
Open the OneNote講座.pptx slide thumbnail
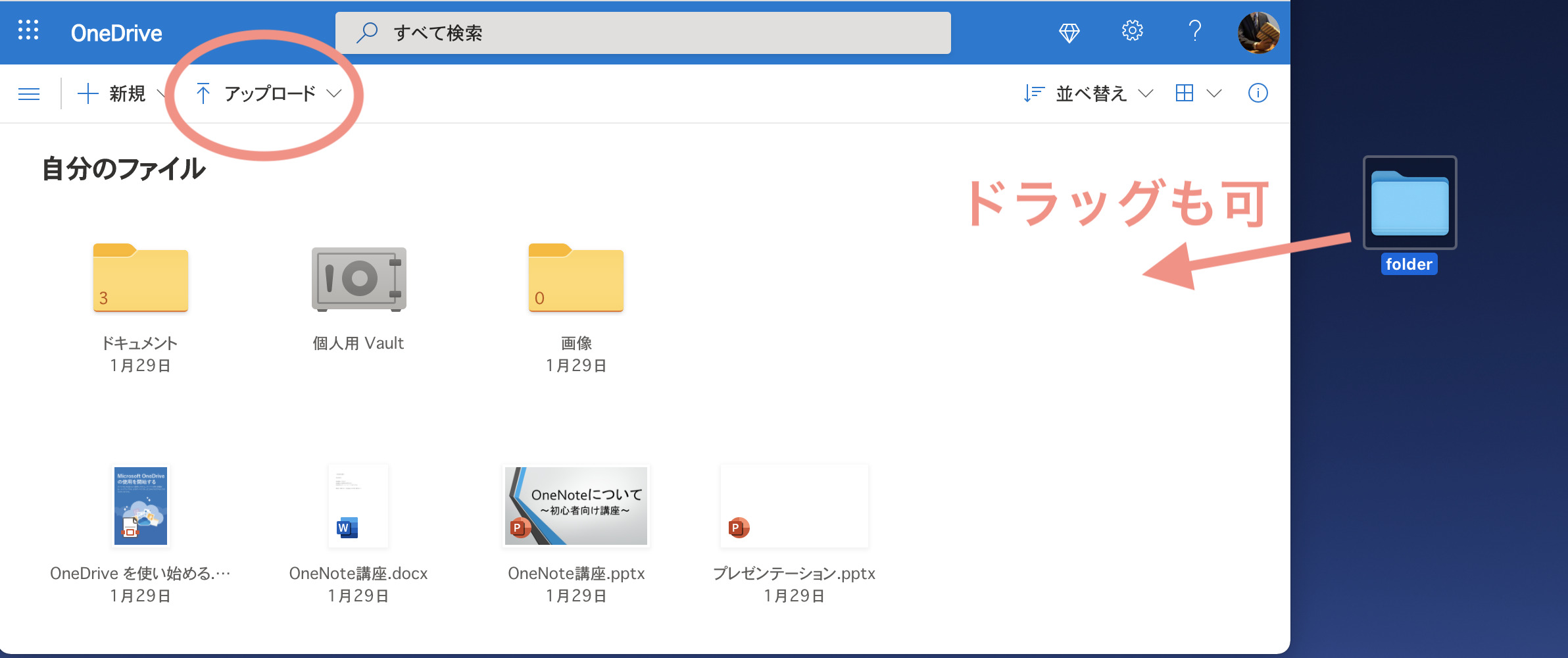point(576,506)
